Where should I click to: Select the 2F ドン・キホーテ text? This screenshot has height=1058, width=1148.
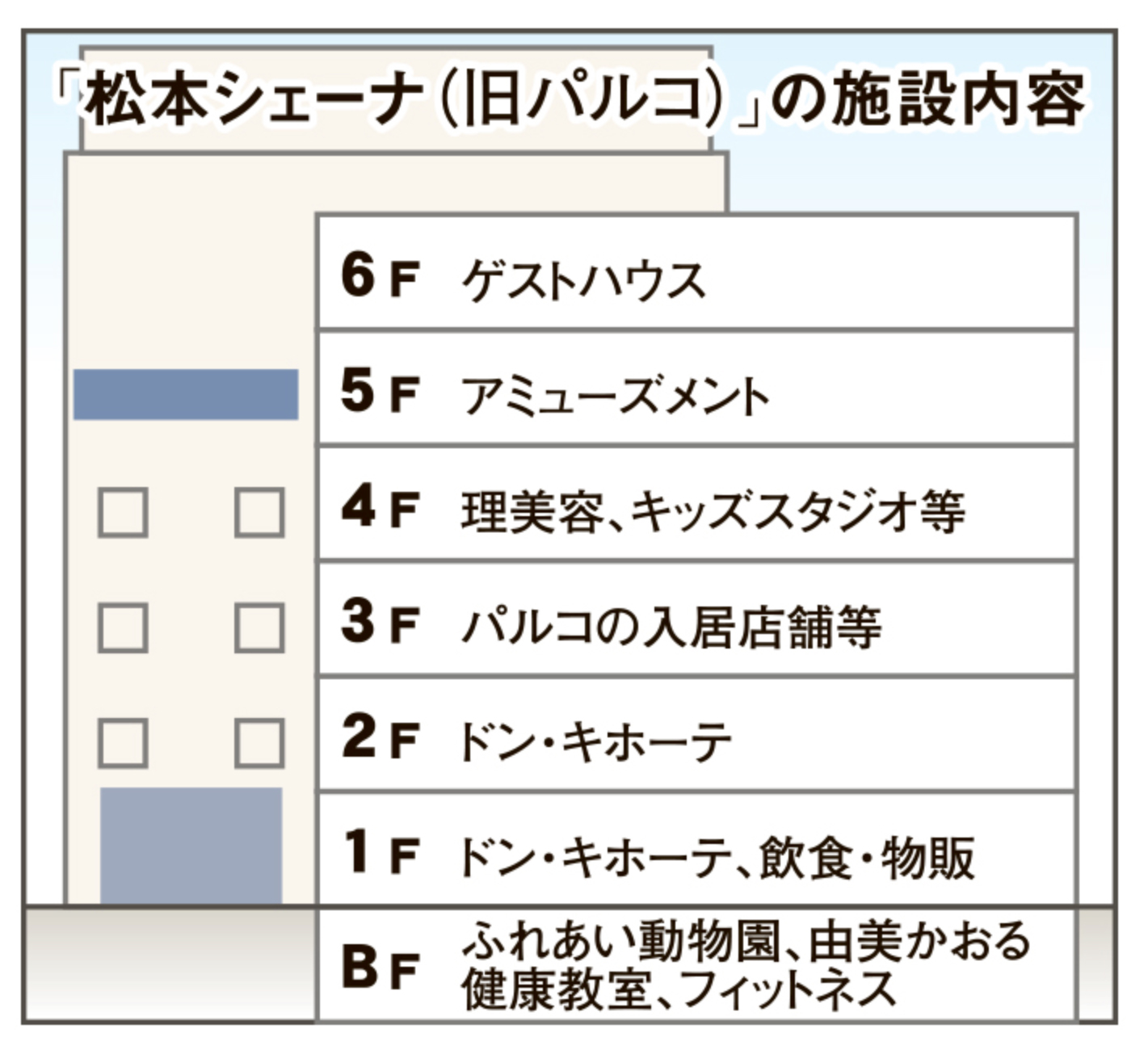coord(595,741)
